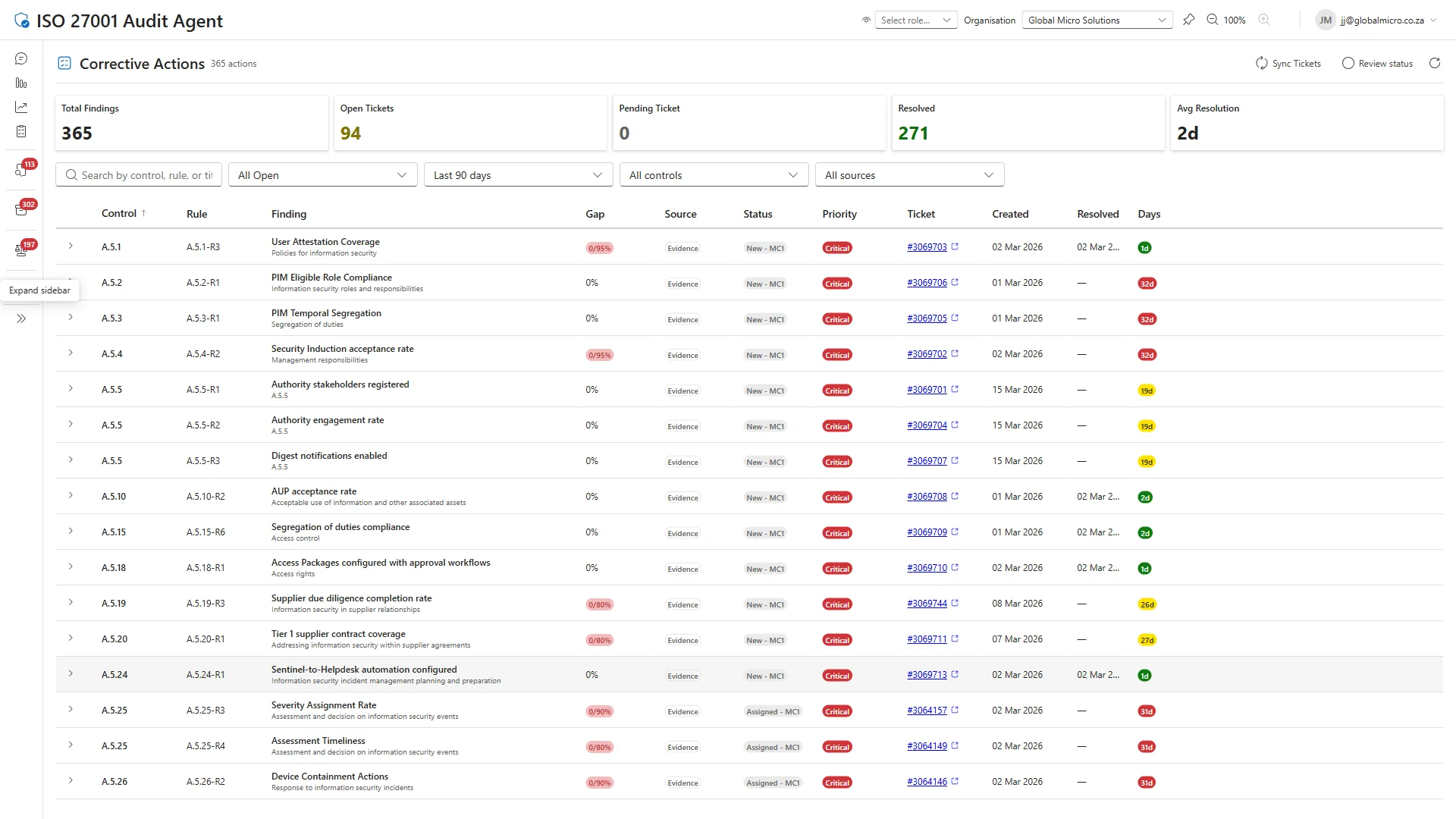Open the audit checklist clipboard icon
Image resolution: width=1456 pixels, height=819 pixels.
(x=20, y=130)
